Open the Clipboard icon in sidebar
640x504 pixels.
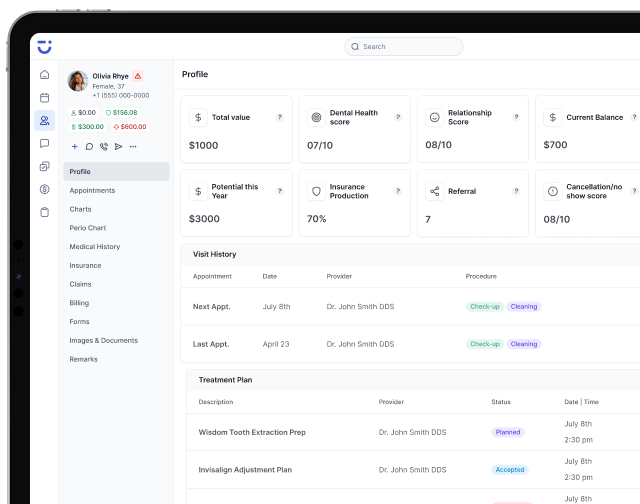click(44, 212)
